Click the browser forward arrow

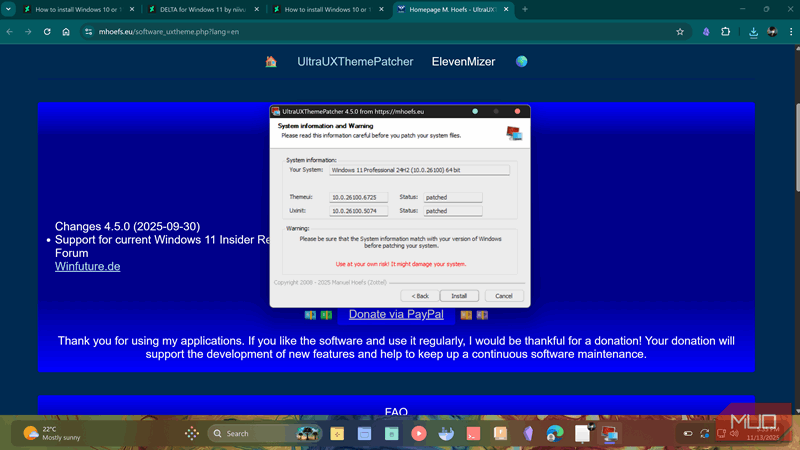pyautogui.click(x=28, y=32)
